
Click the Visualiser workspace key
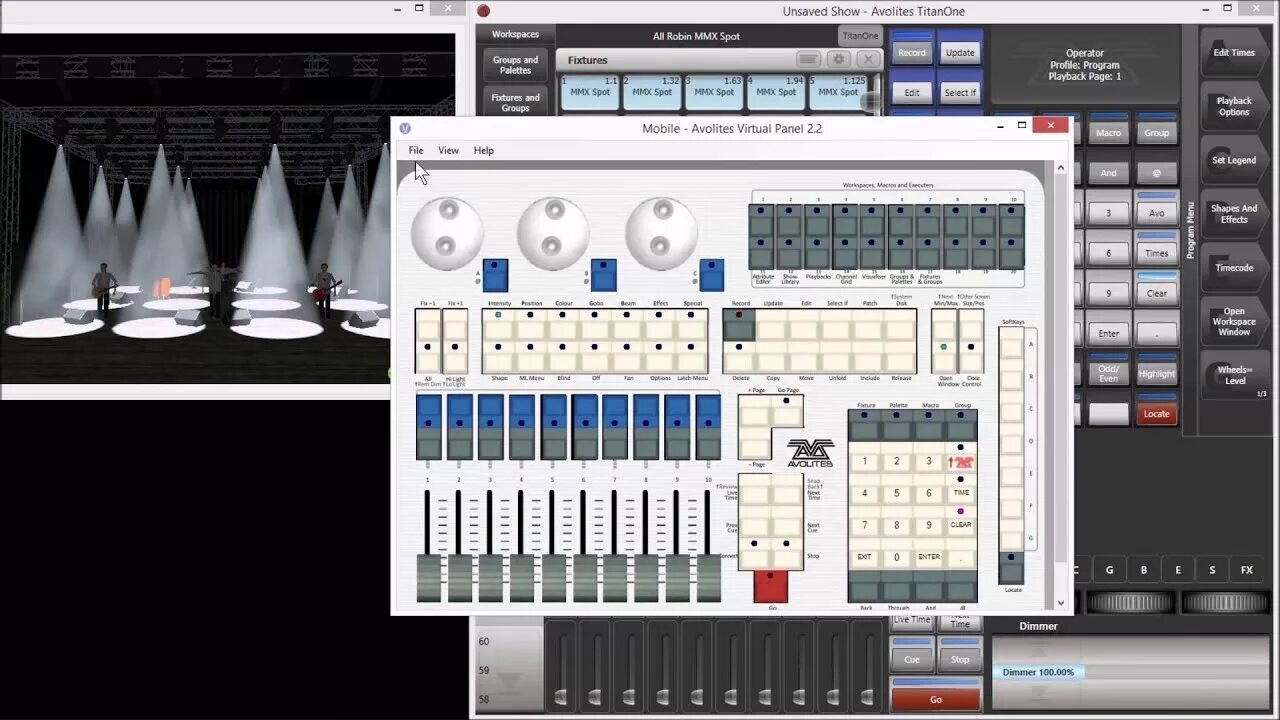pos(873,252)
